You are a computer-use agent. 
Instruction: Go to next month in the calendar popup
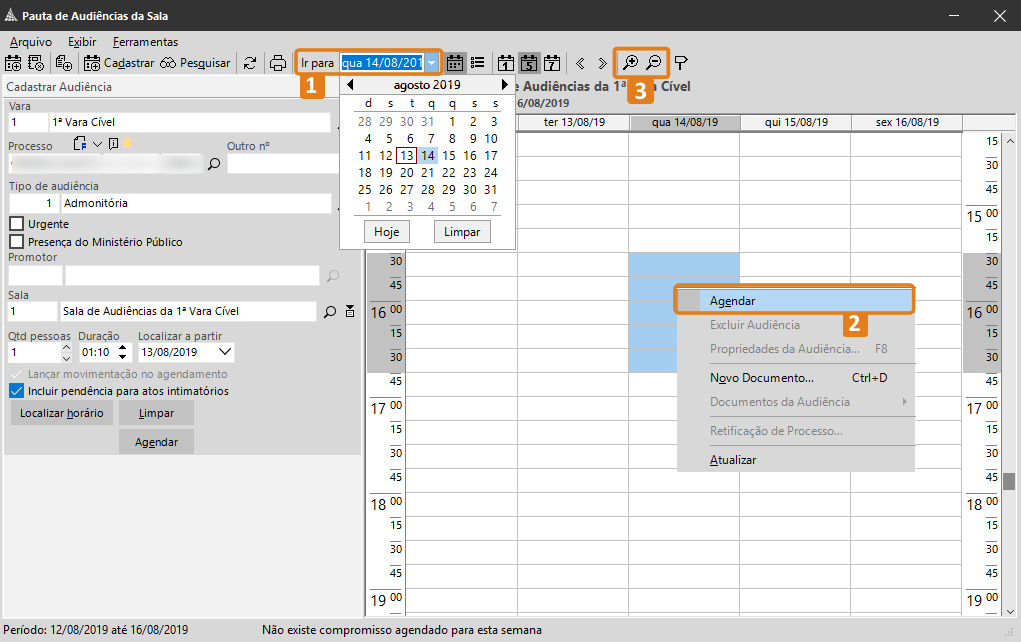tap(504, 85)
